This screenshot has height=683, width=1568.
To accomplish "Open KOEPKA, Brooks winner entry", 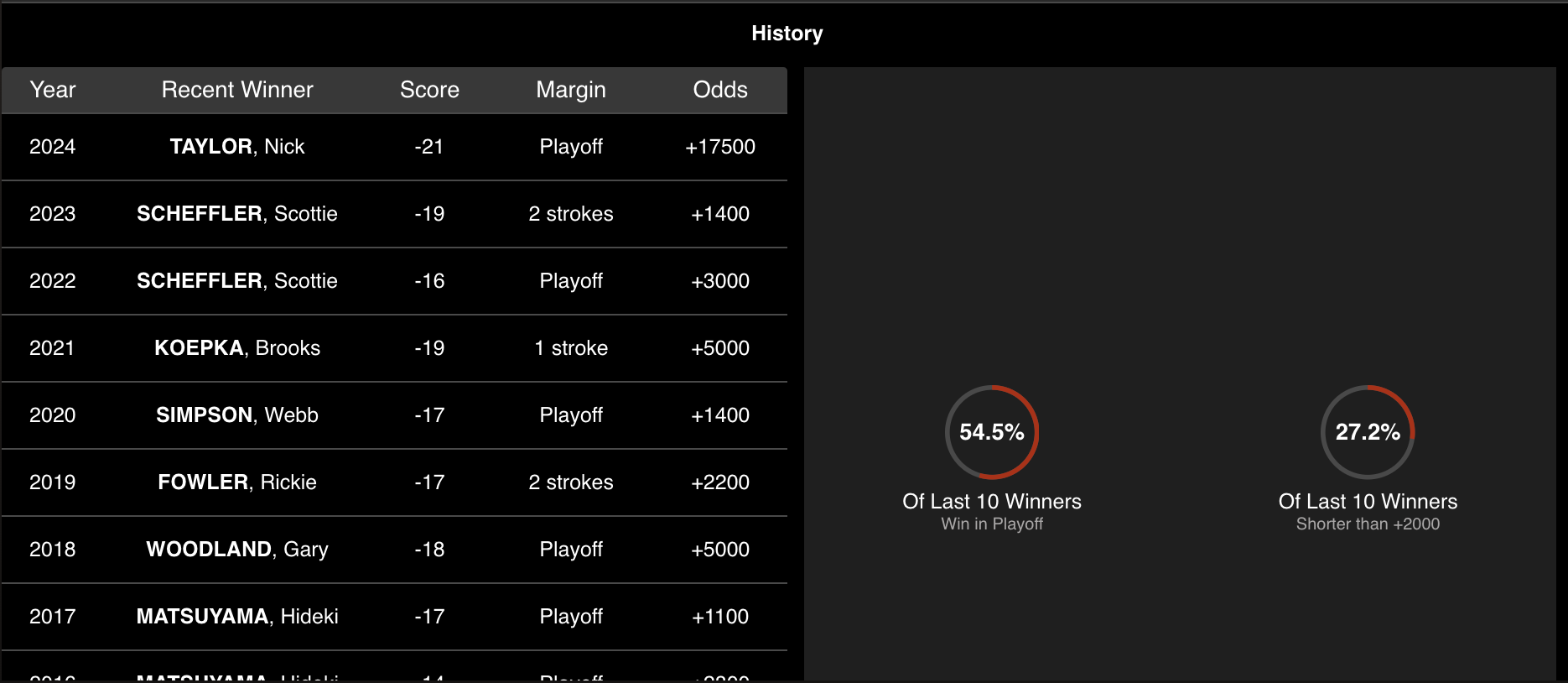I will 236,348.
